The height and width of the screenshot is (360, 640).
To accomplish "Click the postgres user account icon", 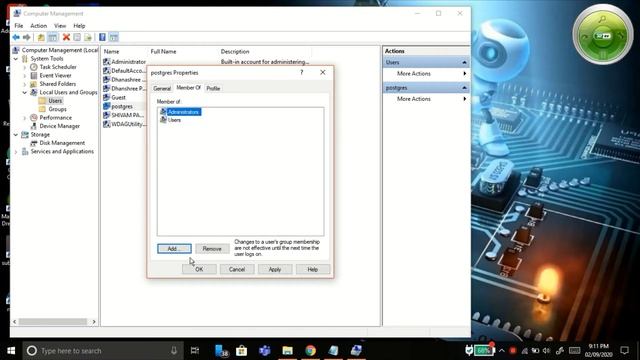I will point(107,106).
